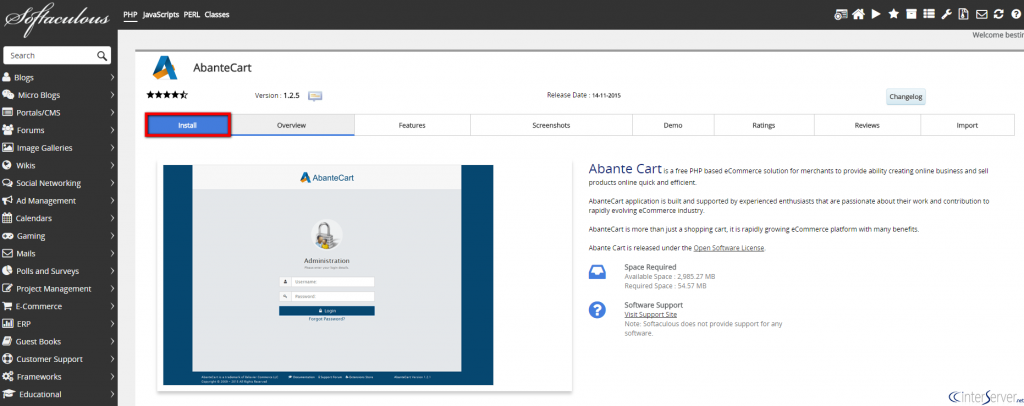Image resolution: width=1024 pixels, height=406 pixels.
Task: Click the Calendars category icon
Action: [x=7, y=218]
